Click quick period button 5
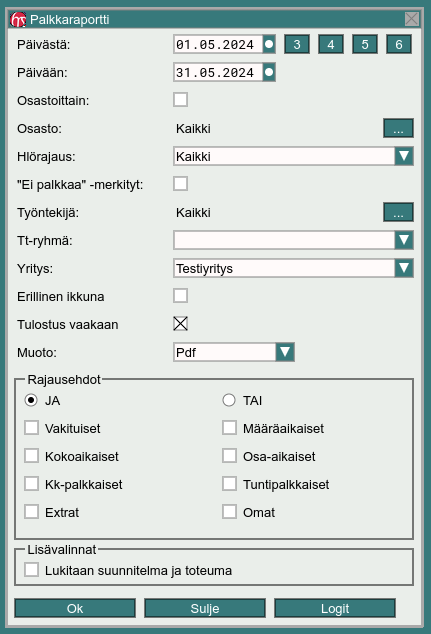Viewport: 431px width, 634px height. coord(365,44)
